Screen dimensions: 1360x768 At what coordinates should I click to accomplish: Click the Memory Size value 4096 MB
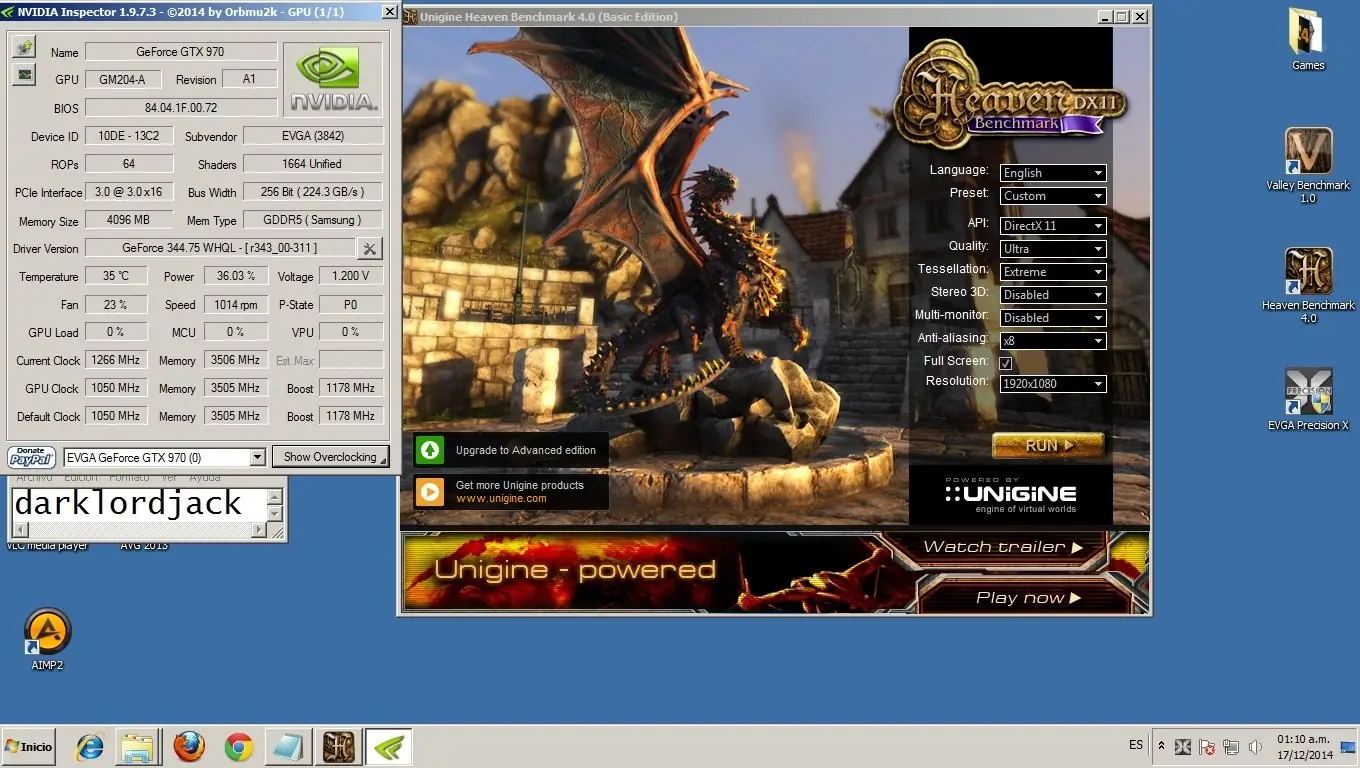(x=129, y=220)
